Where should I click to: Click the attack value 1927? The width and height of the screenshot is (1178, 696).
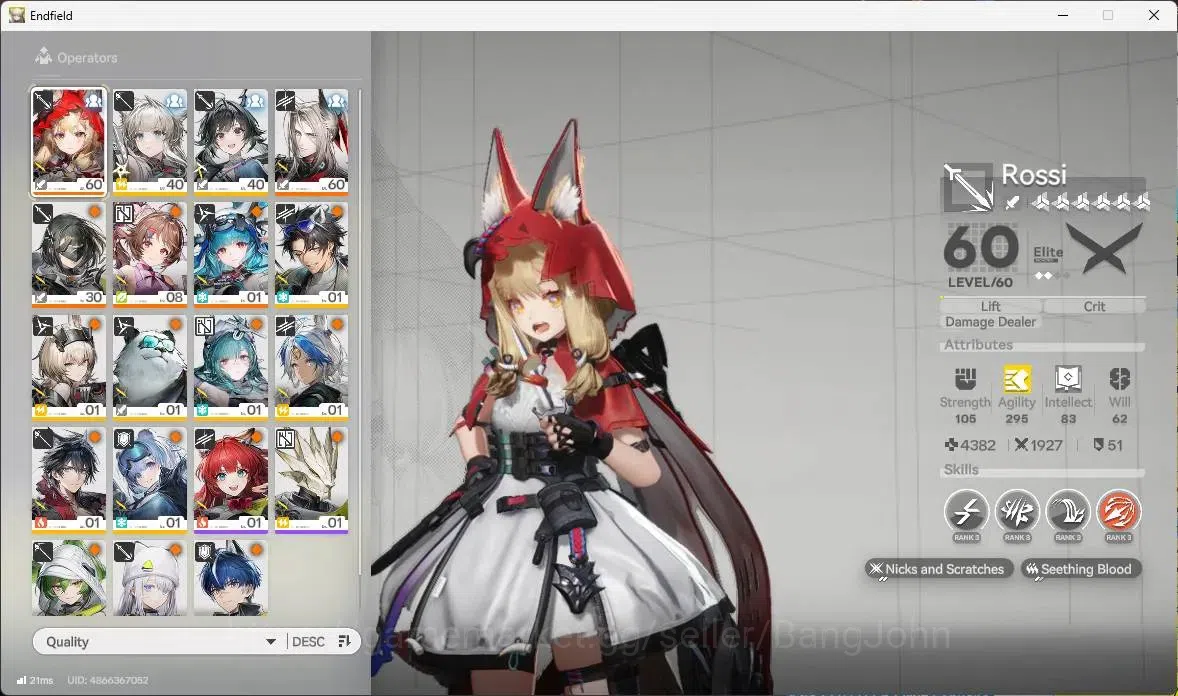tap(1039, 445)
